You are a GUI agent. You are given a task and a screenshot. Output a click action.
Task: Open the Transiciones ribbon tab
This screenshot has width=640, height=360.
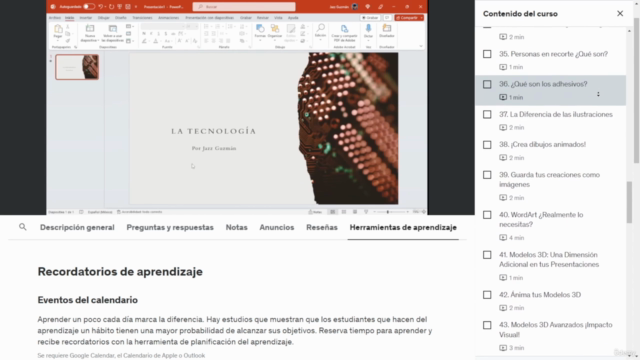(142, 18)
